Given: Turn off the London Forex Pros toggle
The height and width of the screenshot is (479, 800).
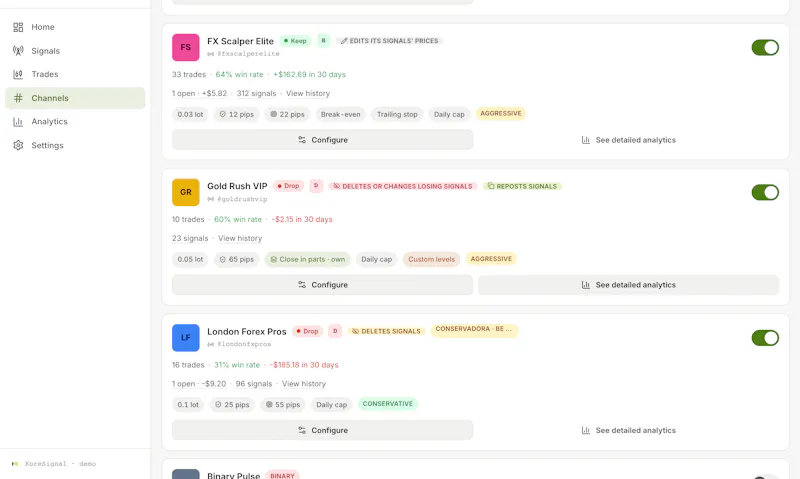Looking at the screenshot, I should (765, 338).
